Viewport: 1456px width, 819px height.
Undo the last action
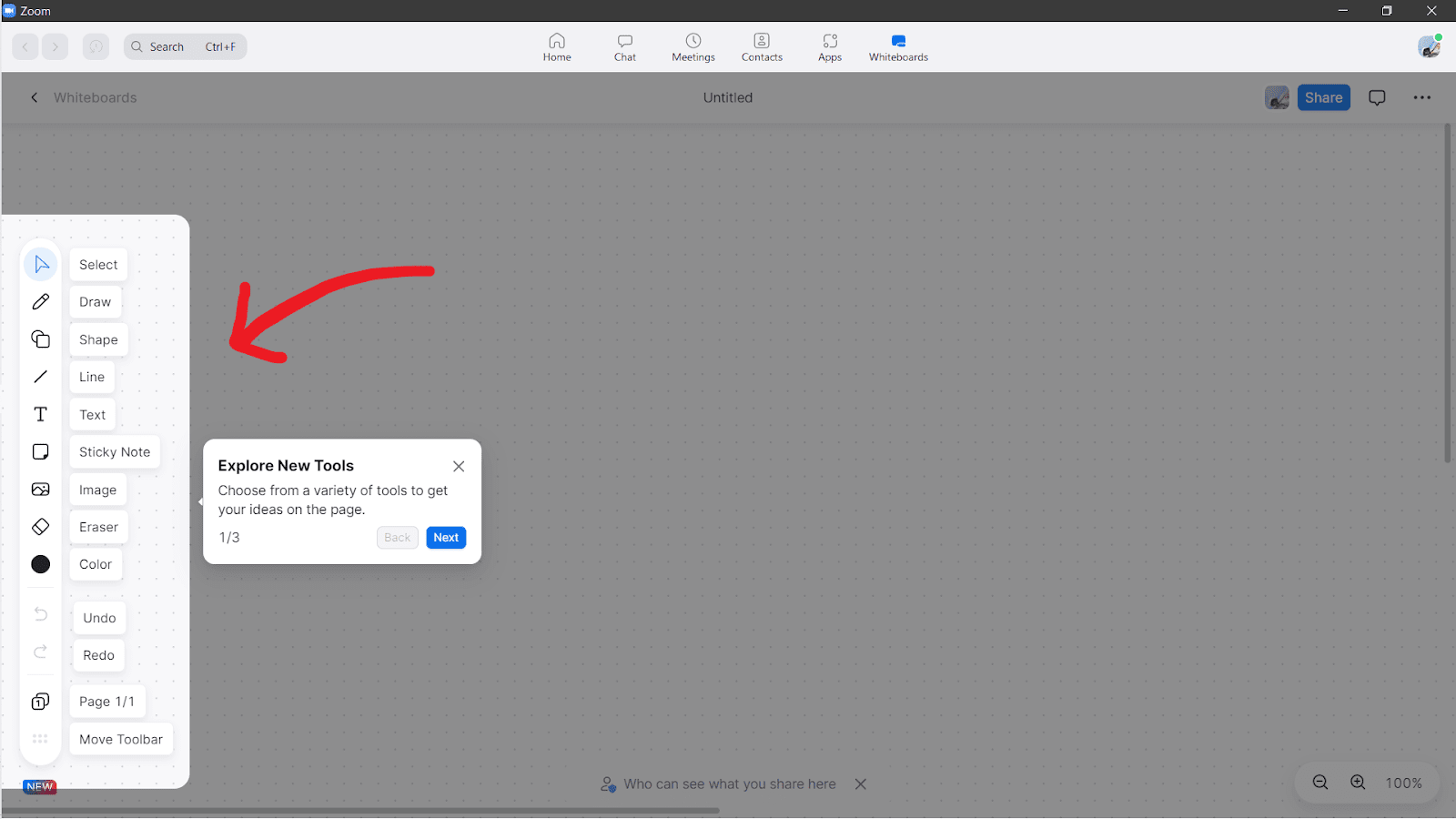[40, 614]
